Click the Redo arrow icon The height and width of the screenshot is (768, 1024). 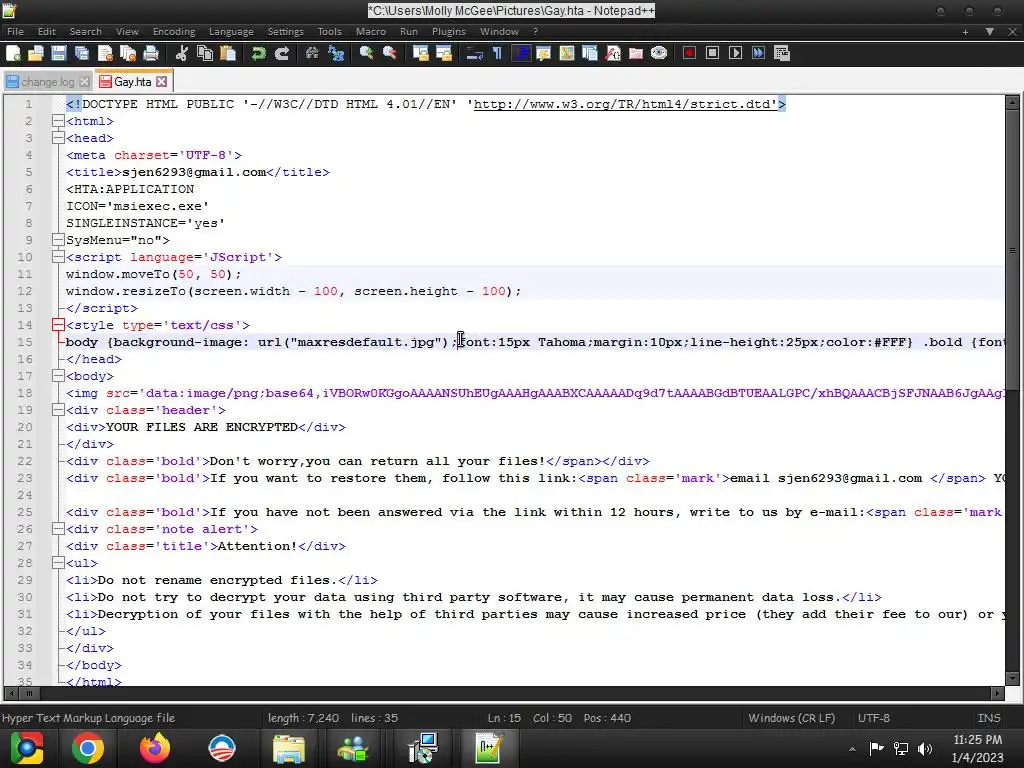click(282, 54)
